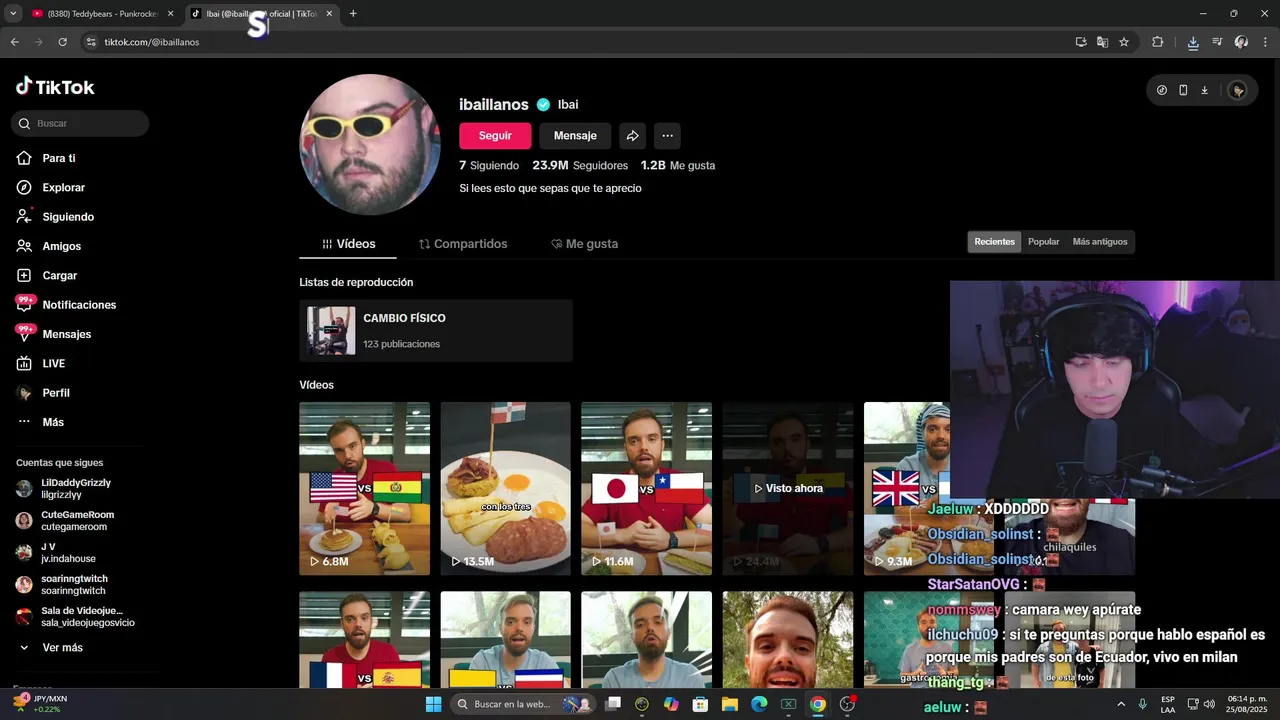Open CAMBIO FÍSICO playlist

[436, 331]
